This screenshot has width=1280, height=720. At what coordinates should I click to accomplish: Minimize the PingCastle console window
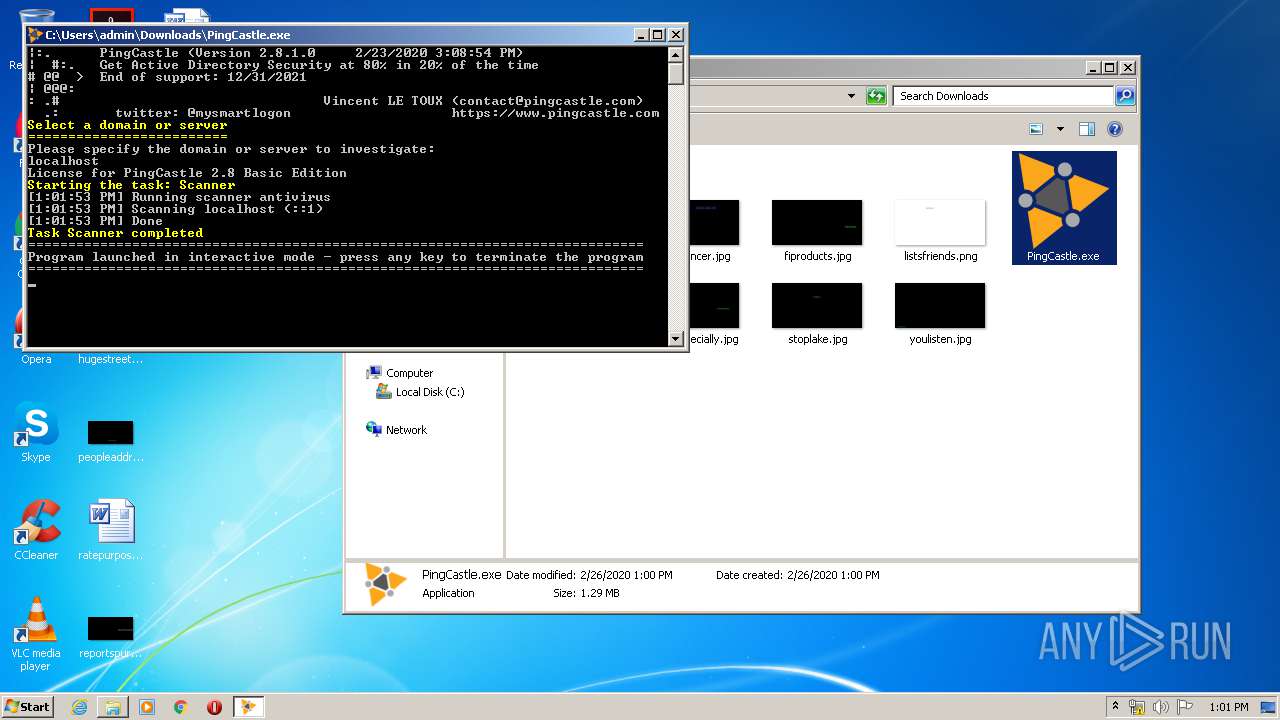[x=641, y=35]
